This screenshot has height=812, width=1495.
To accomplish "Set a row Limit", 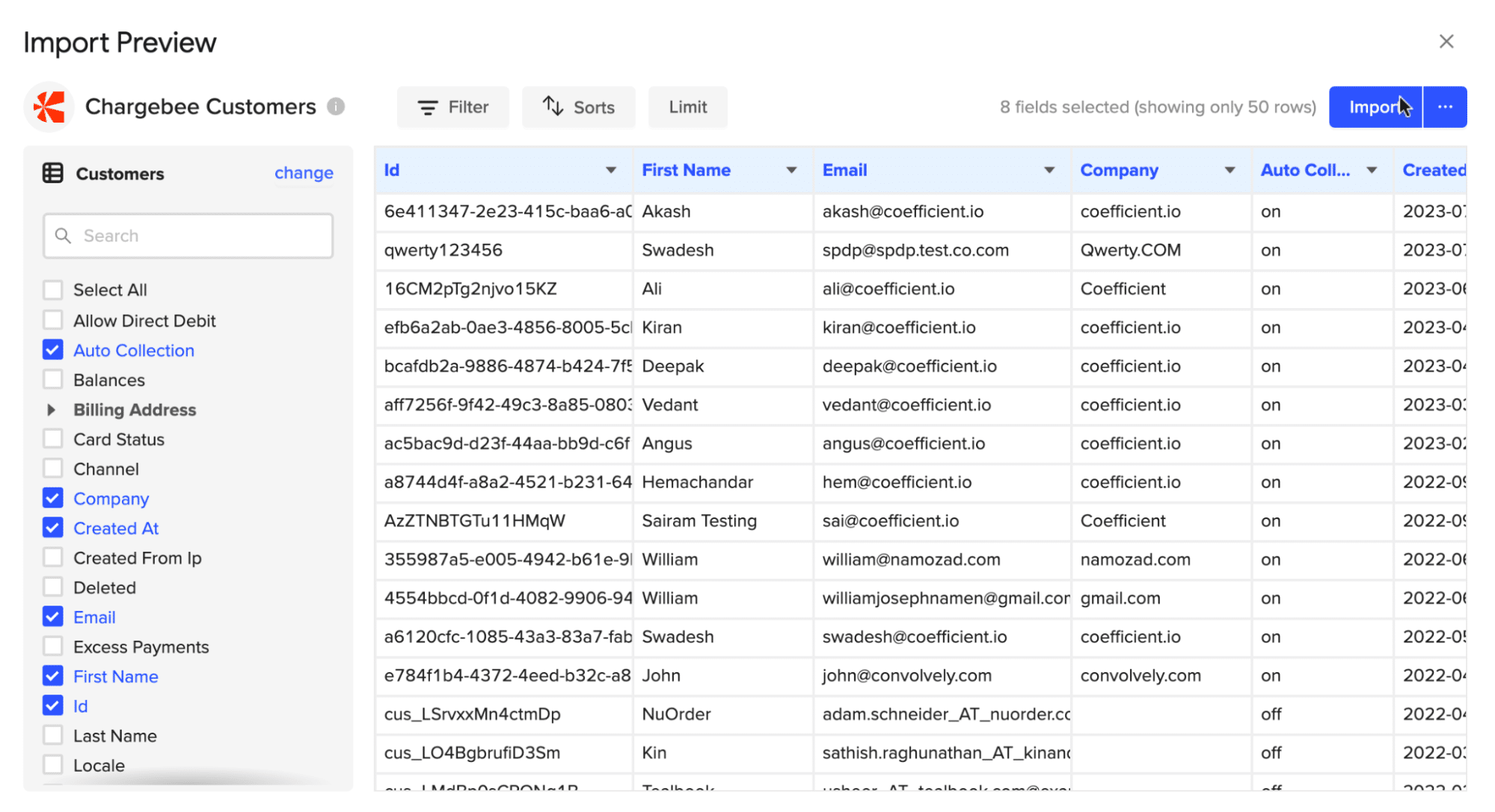I will tap(688, 107).
